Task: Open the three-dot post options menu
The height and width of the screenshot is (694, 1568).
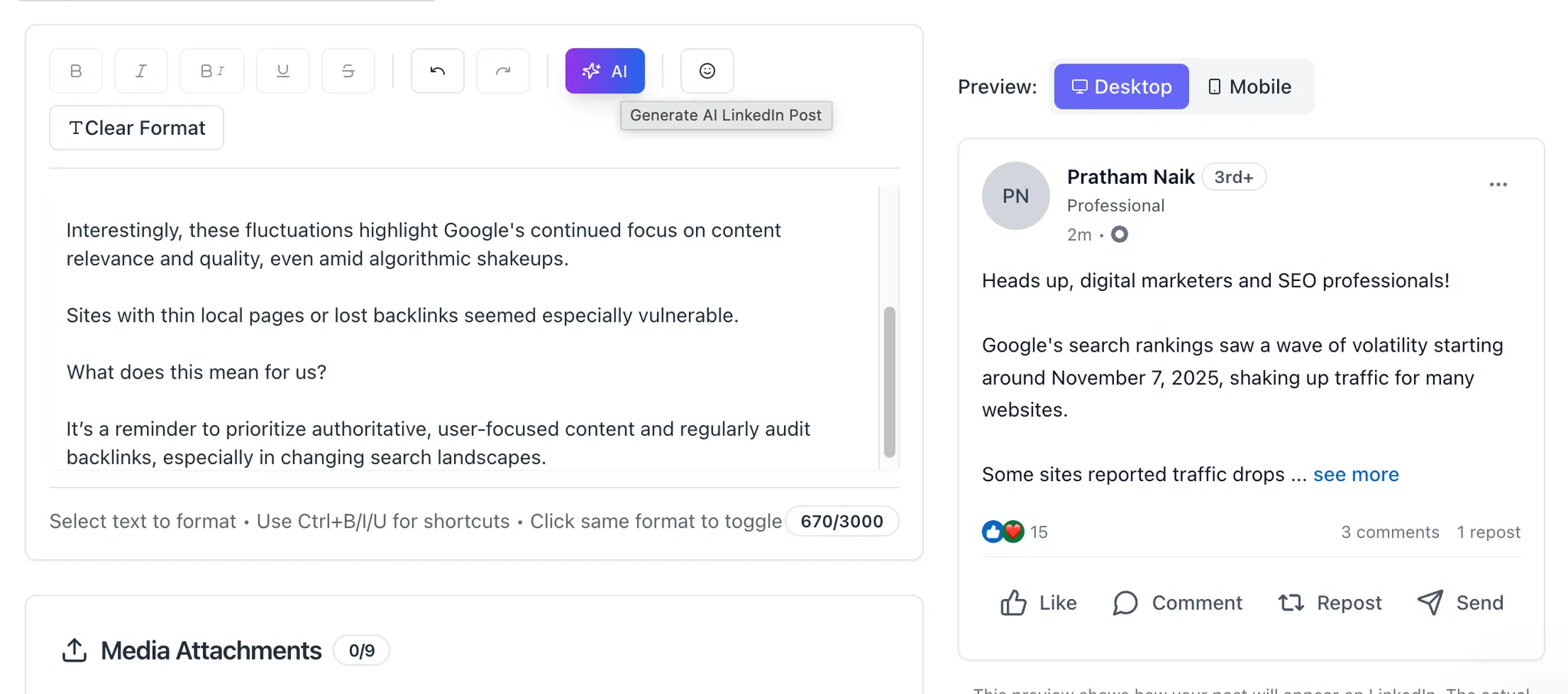Action: tap(1498, 185)
